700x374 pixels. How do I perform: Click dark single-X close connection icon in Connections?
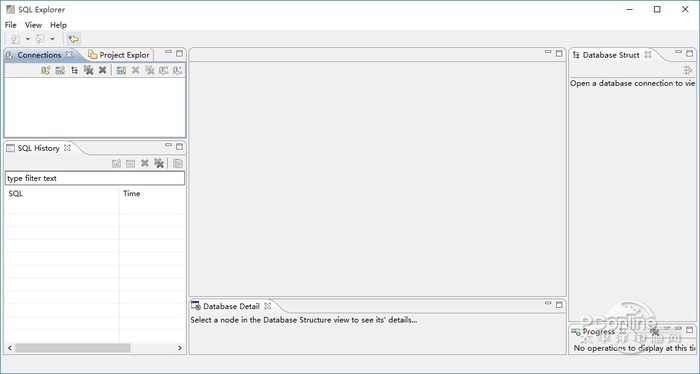(102, 70)
